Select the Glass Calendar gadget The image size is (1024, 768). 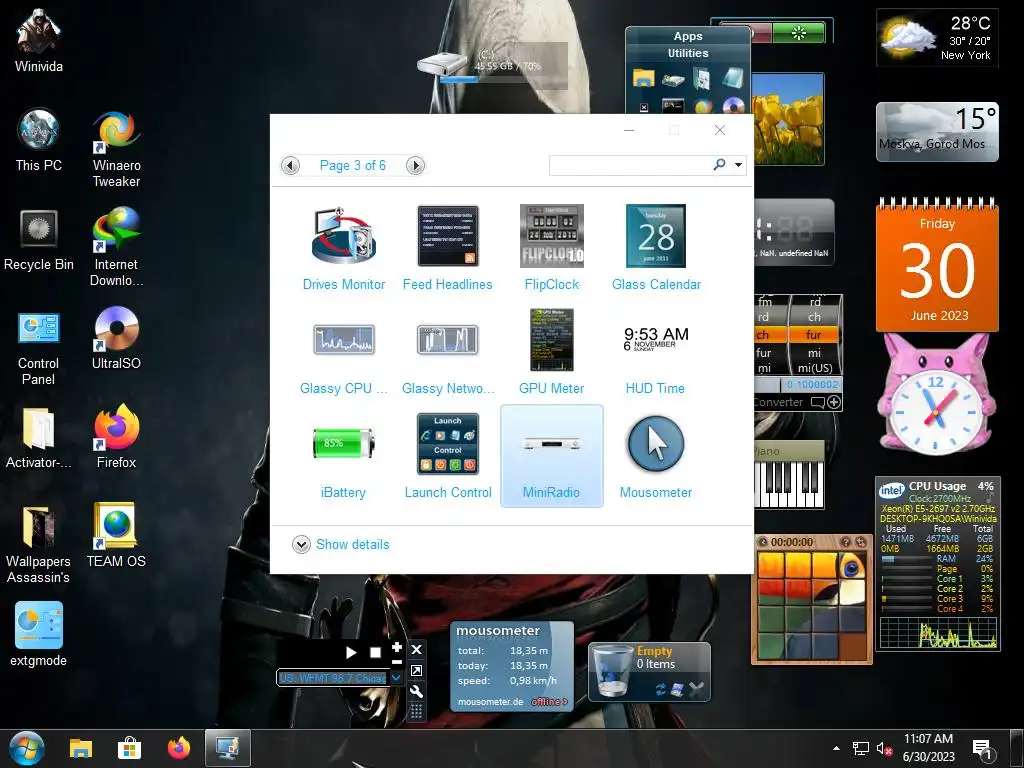(656, 248)
